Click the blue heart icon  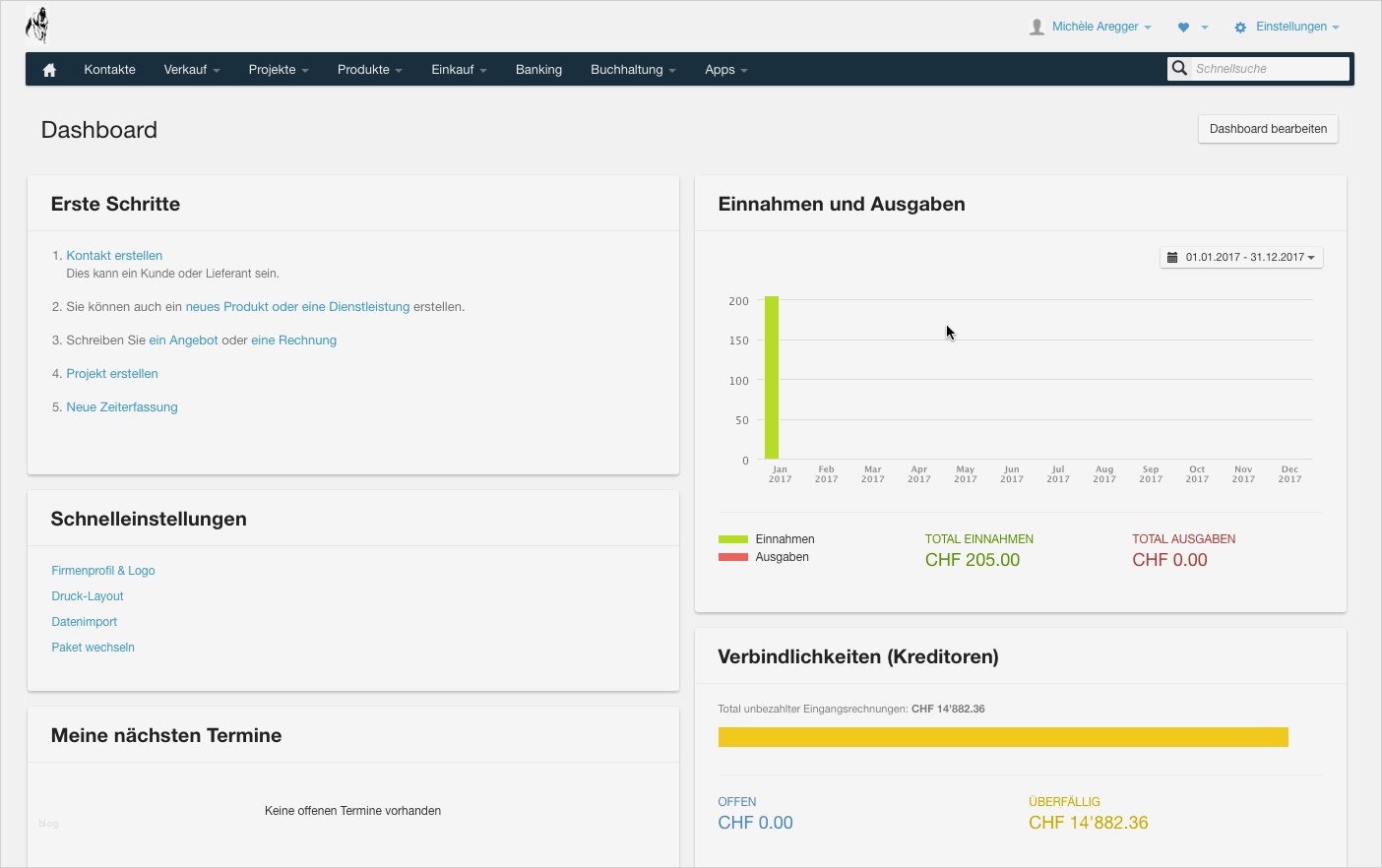[1183, 28]
